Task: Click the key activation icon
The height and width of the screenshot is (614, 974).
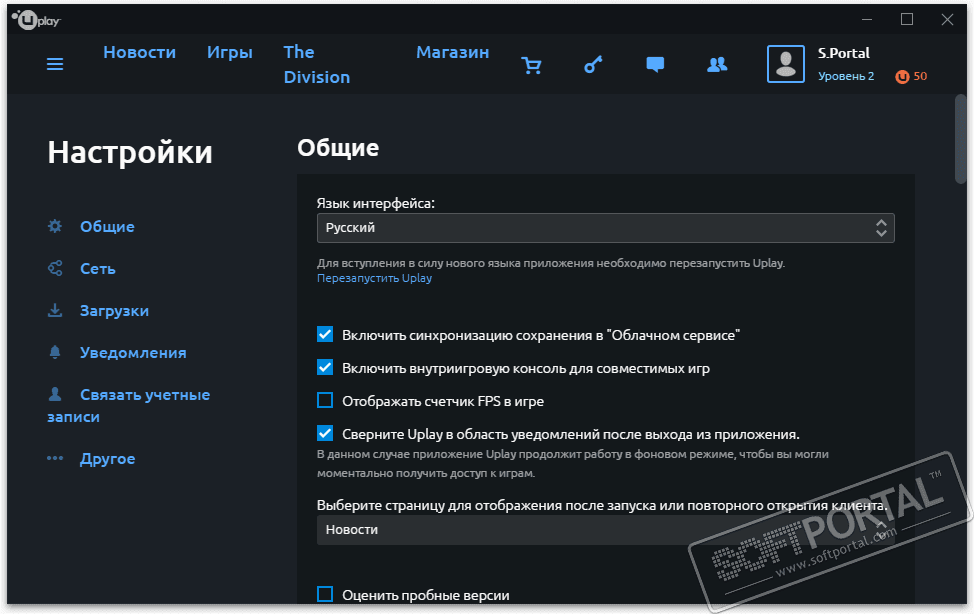Action: (593, 65)
